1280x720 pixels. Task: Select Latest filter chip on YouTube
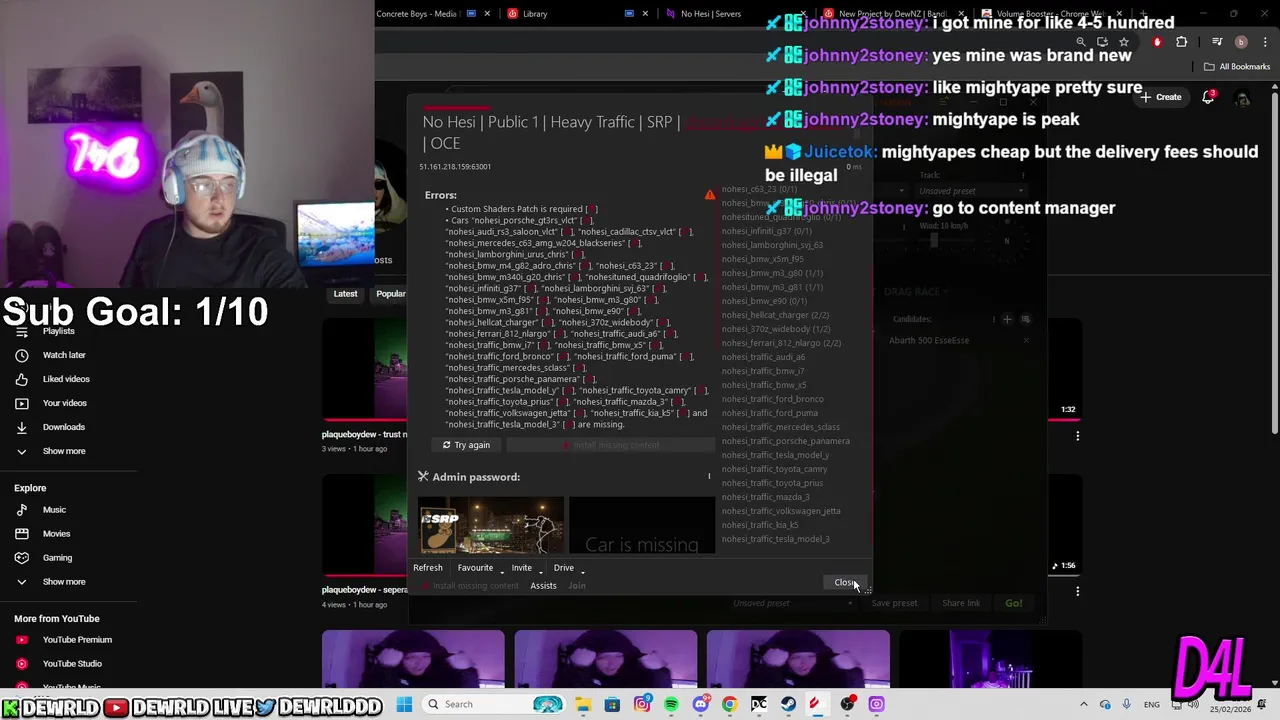point(345,294)
